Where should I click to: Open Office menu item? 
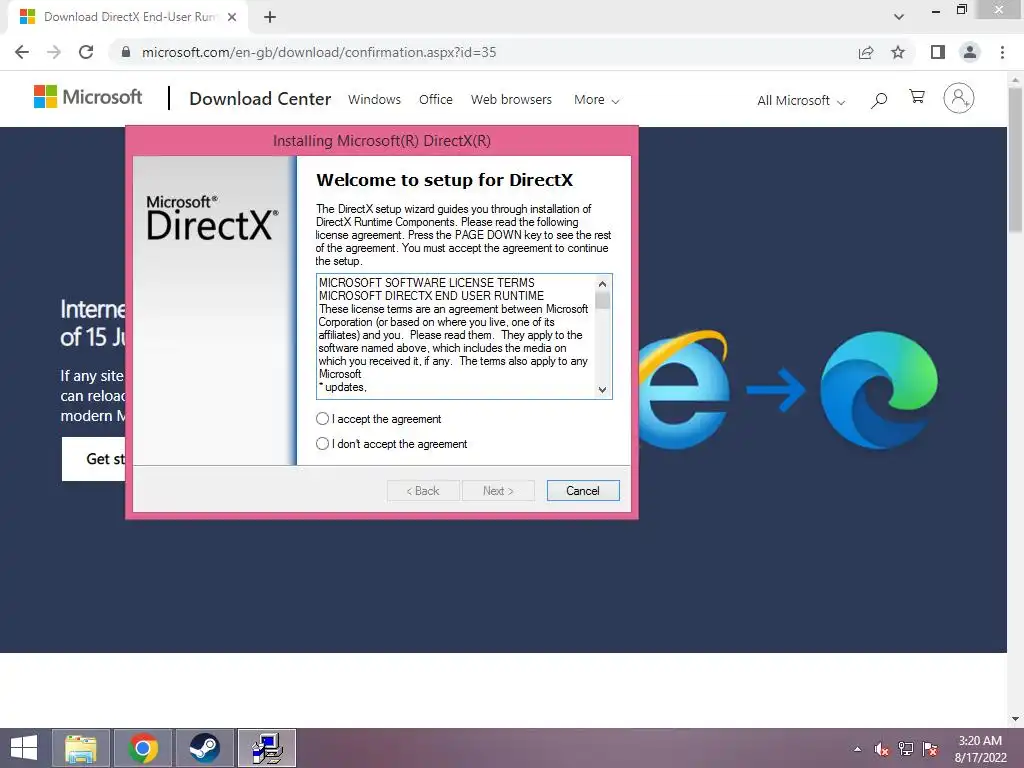tap(436, 99)
